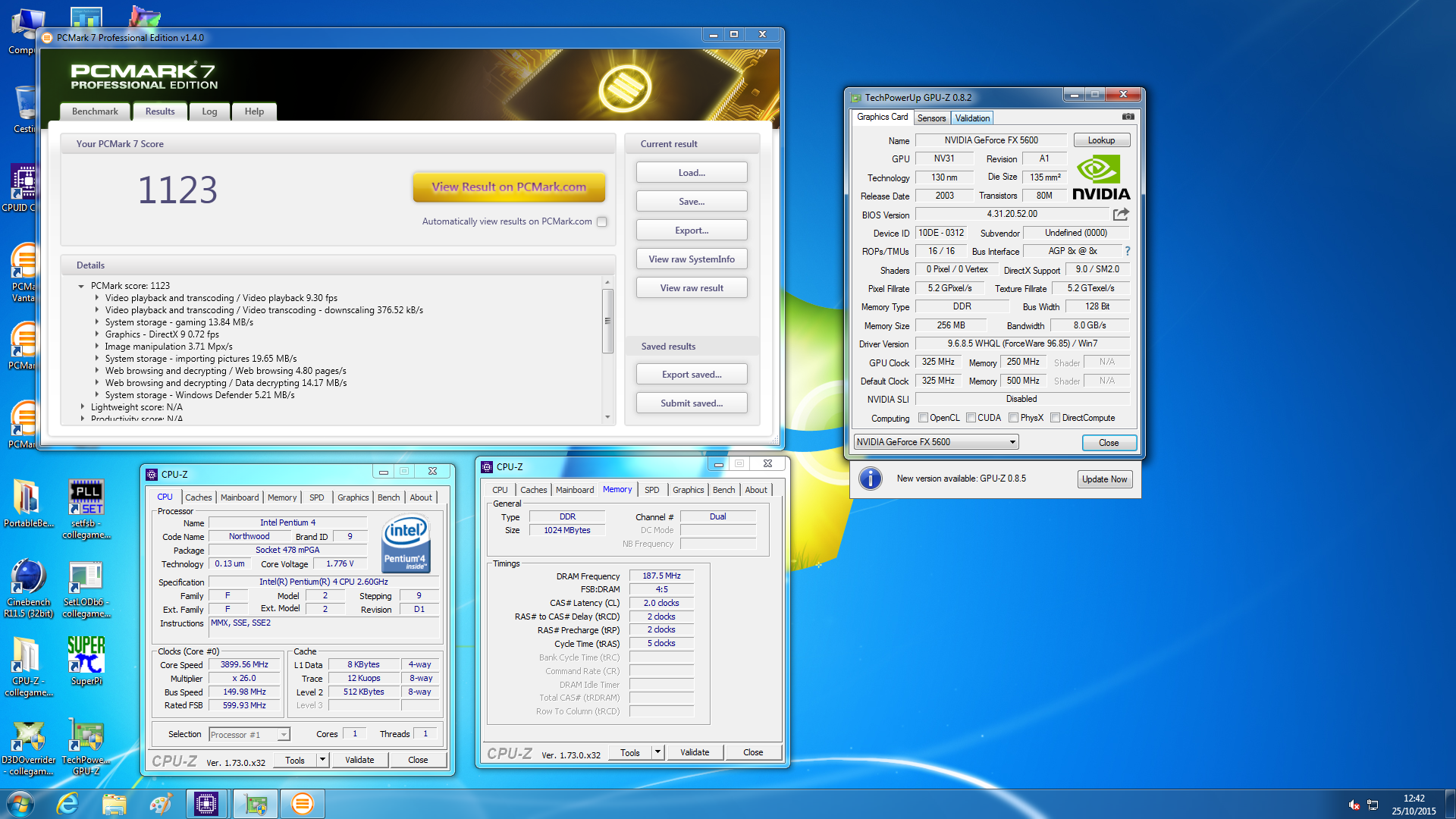Open the NVIDIA GeForce FX 5600 GPU selector dropdown
Viewport: 1456px width, 819px height.
click(x=936, y=442)
